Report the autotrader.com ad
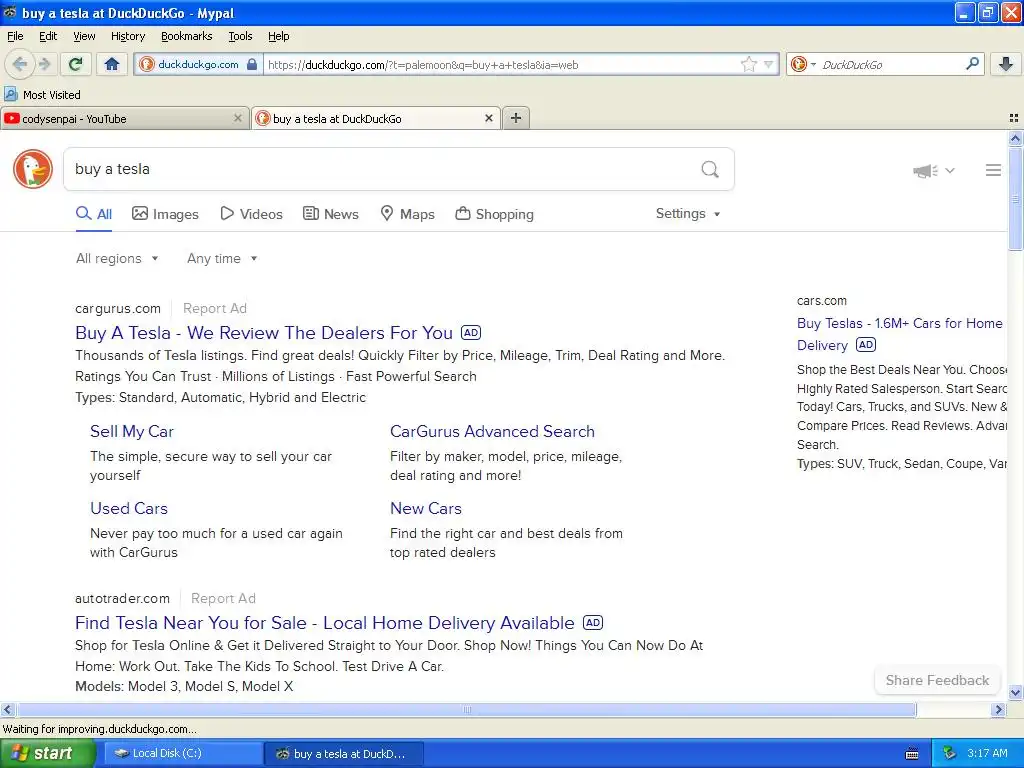Image resolution: width=1024 pixels, height=768 pixels. pyautogui.click(x=223, y=598)
